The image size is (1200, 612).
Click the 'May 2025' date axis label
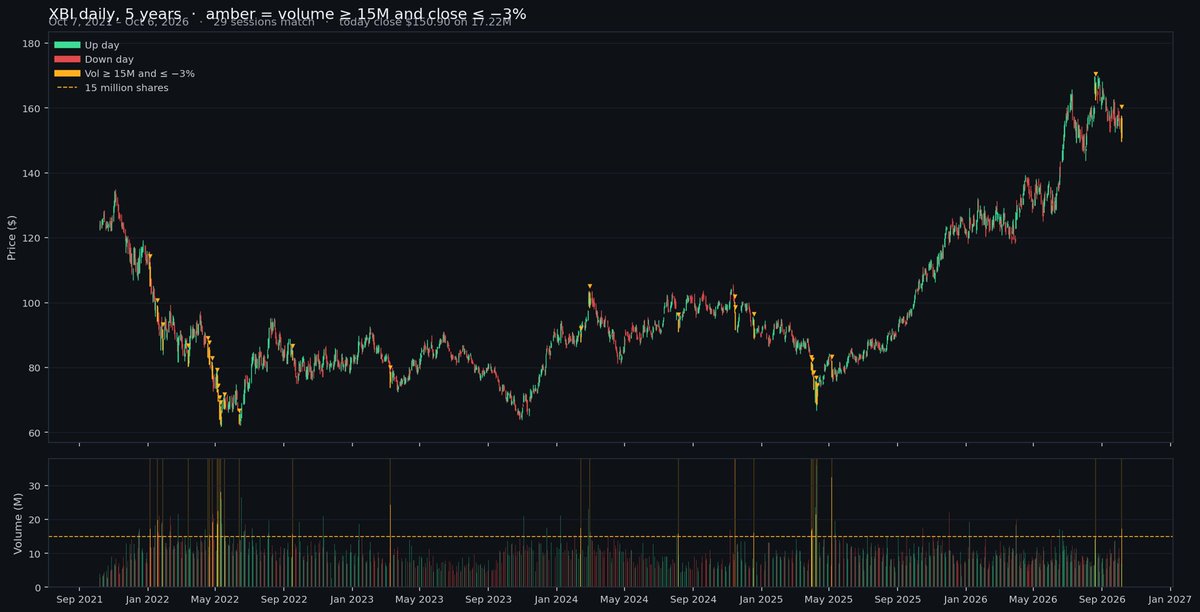[827, 601]
